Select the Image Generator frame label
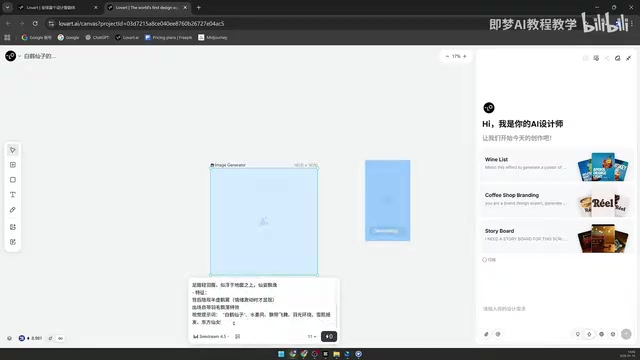This screenshot has height=360, width=640. 228,165
